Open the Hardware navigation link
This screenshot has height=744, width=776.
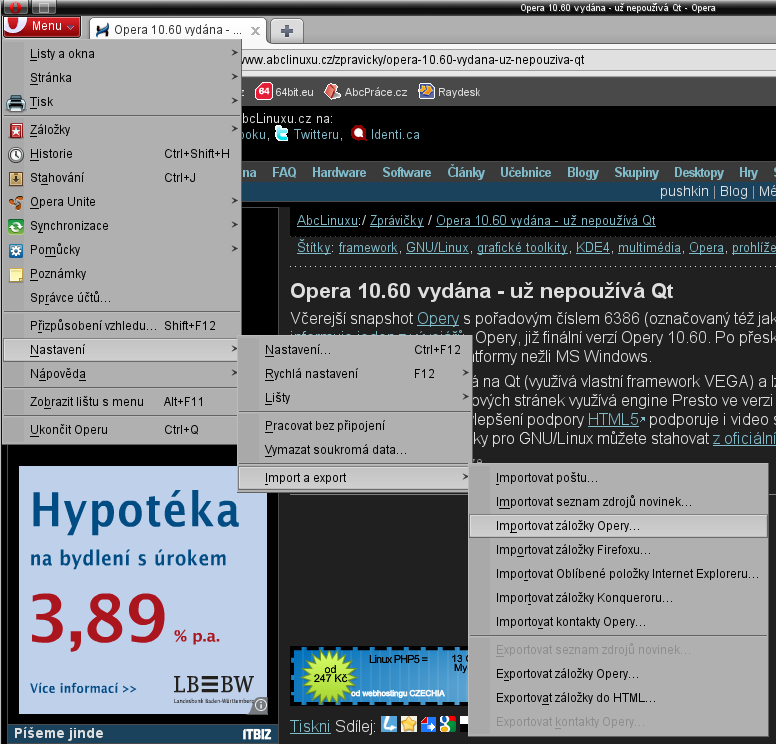[339, 172]
